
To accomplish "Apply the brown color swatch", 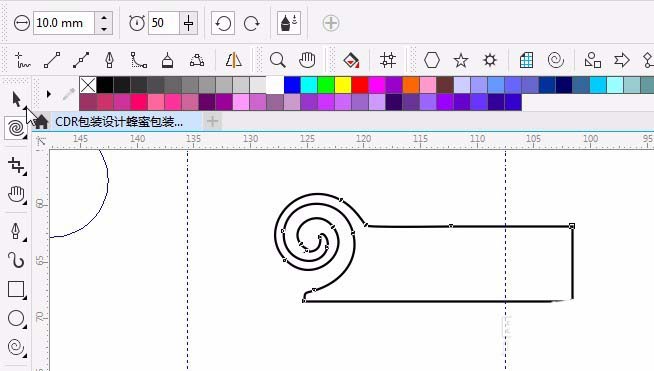I will [x=445, y=85].
